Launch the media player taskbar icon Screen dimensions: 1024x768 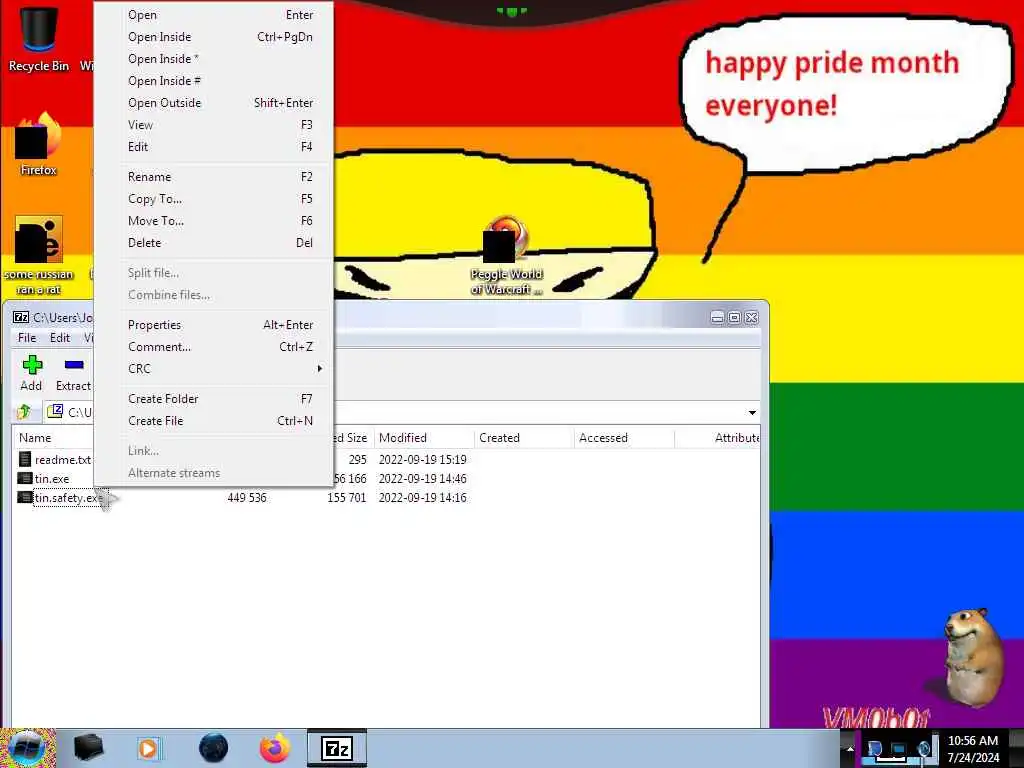(x=148, y=748)
